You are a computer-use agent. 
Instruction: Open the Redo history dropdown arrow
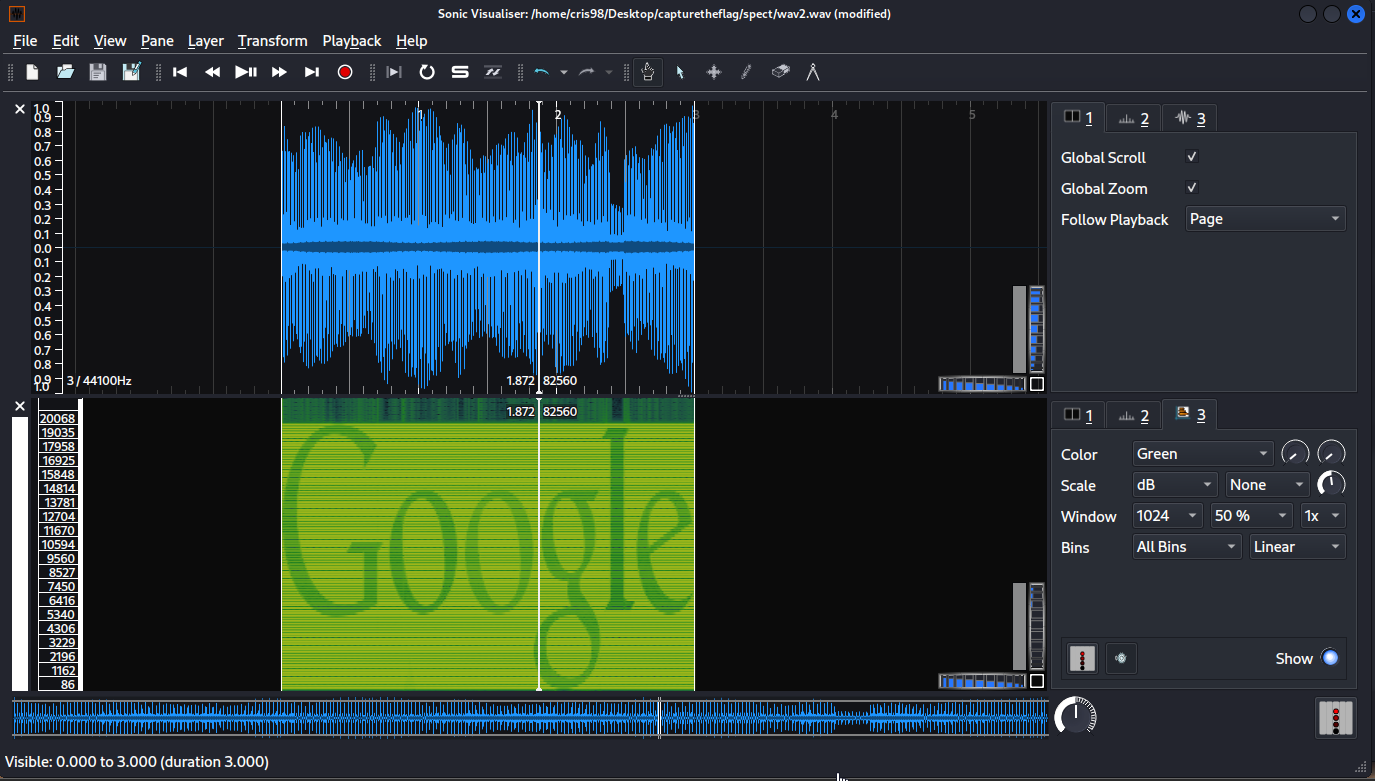[608, 72]
